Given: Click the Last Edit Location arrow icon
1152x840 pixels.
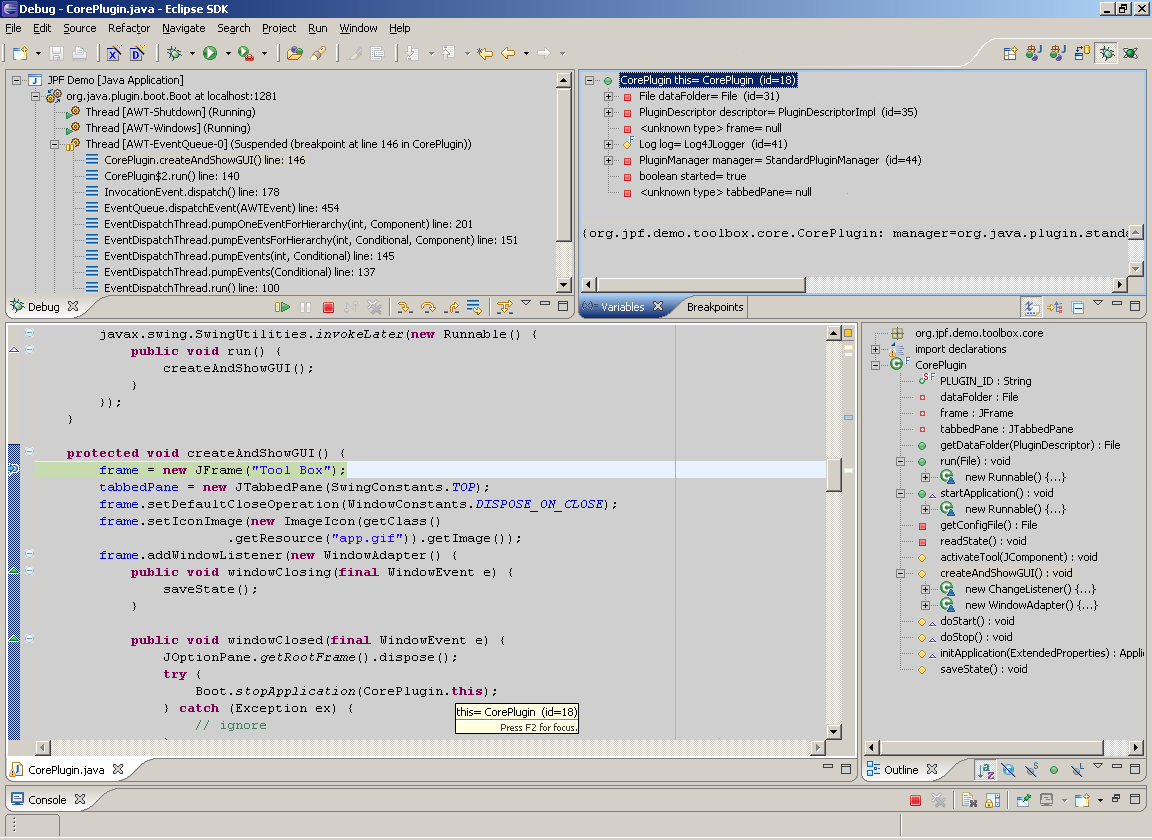Looking at the screenshot, I should [484, 53].
